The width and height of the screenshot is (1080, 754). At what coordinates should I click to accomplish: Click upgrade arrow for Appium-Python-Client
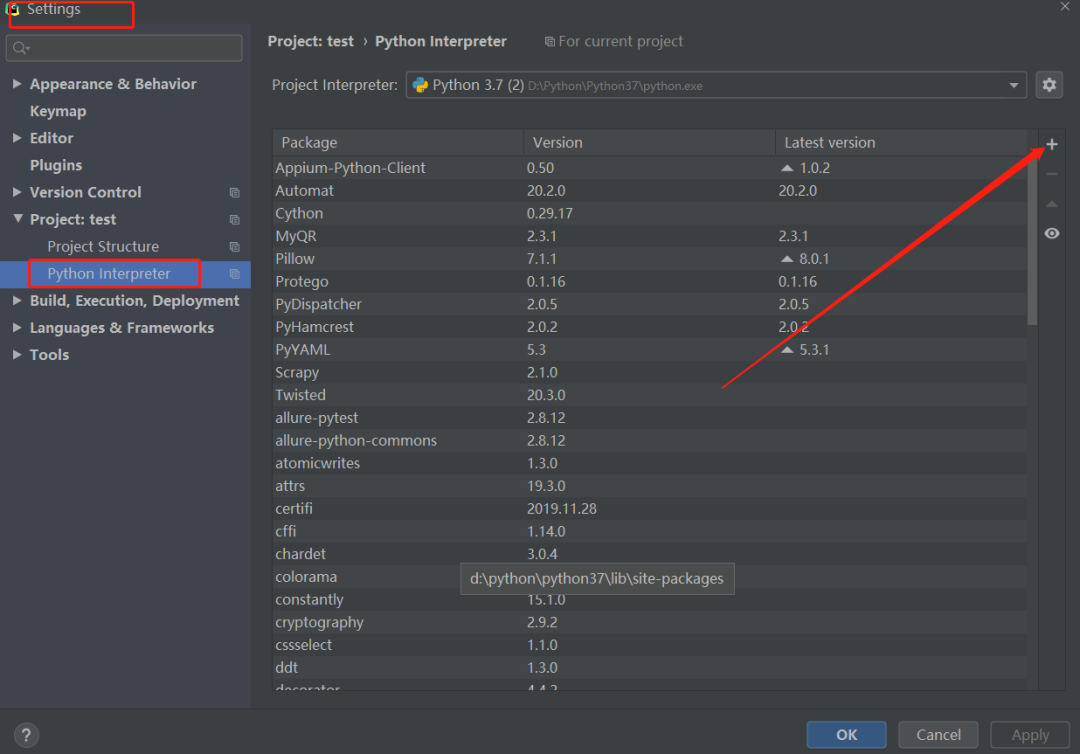coord(787,168)
